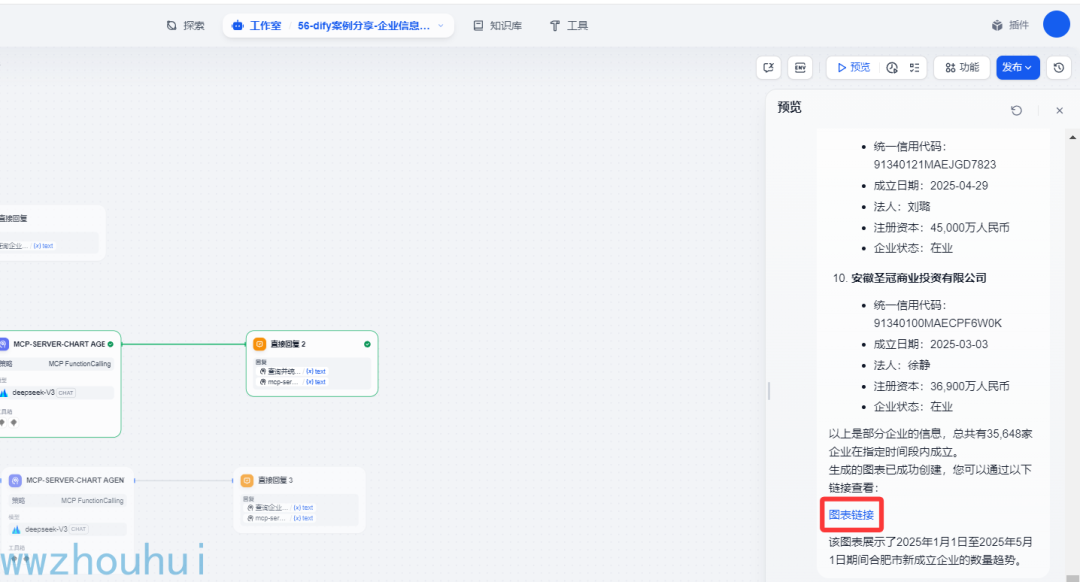
Task: Click deepseek-V3 model in green-bordered agent node
Action: (x=56, y=393)
